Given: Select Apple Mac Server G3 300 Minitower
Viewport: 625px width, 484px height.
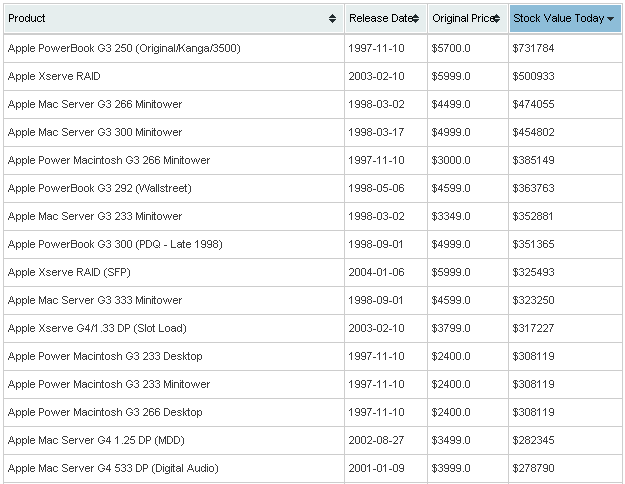Looking at the screenshot, I should click(x=174, y=132).
